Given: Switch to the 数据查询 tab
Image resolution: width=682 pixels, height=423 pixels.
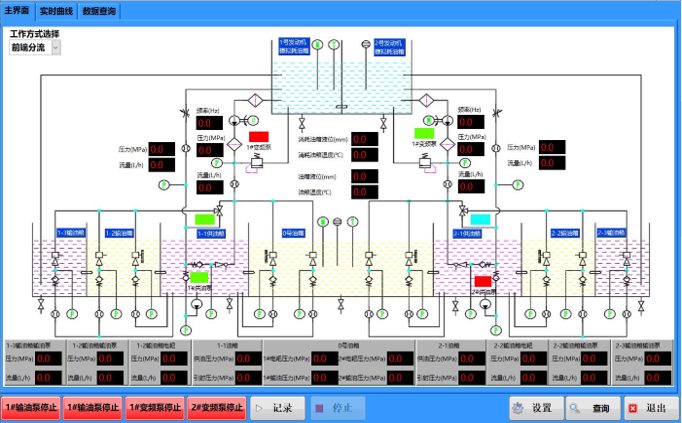Looking at the screenshot, I should point(99,11).
